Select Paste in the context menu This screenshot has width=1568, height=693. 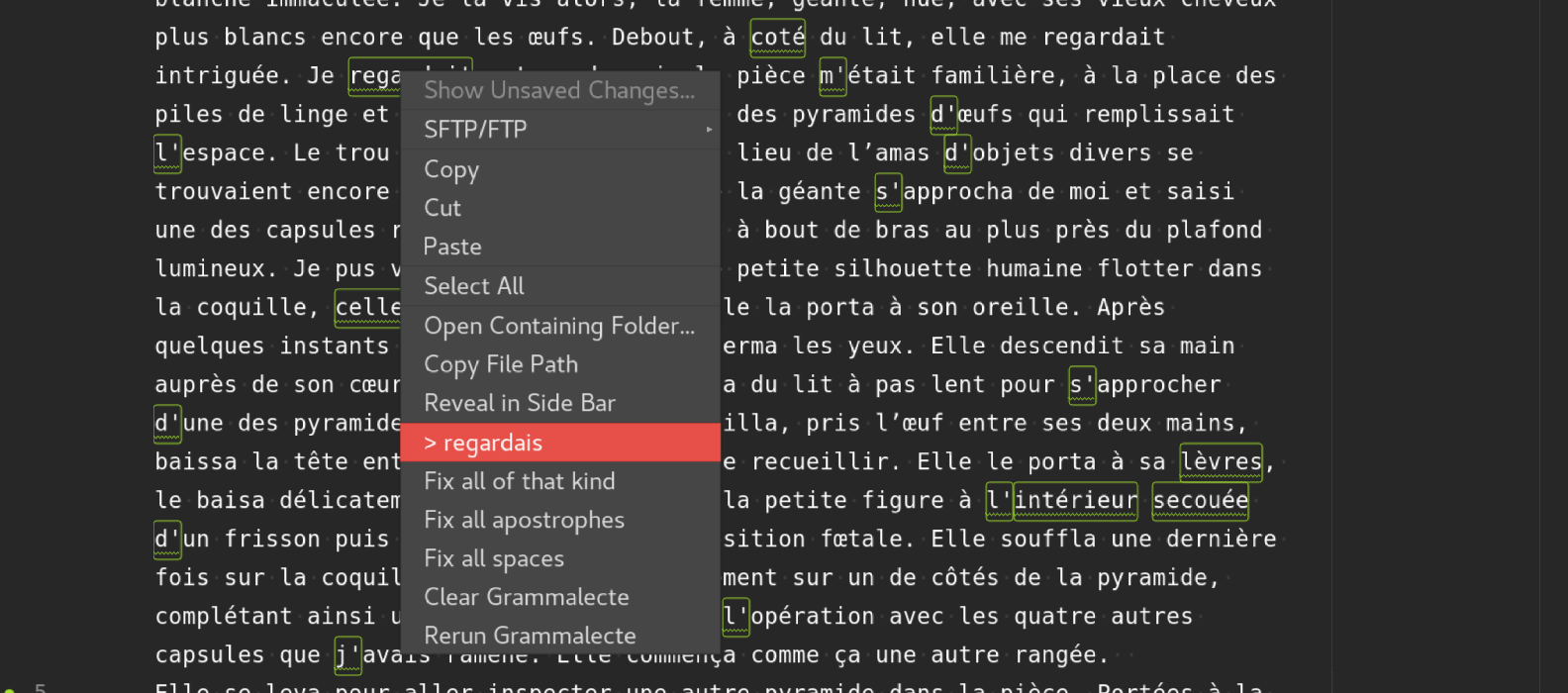click(x=560, y=247)
